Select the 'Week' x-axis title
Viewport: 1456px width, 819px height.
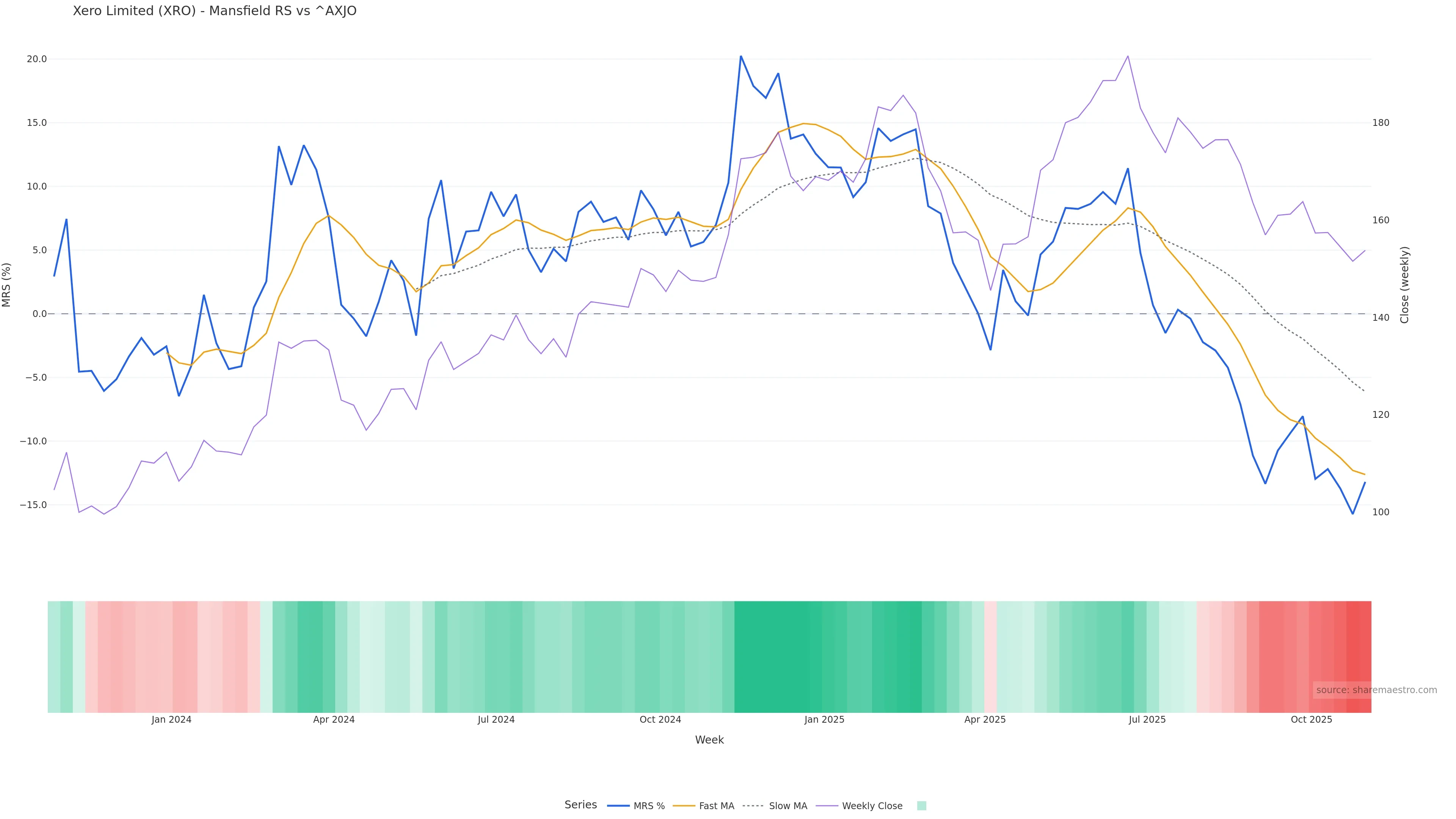tap(709, 740)
